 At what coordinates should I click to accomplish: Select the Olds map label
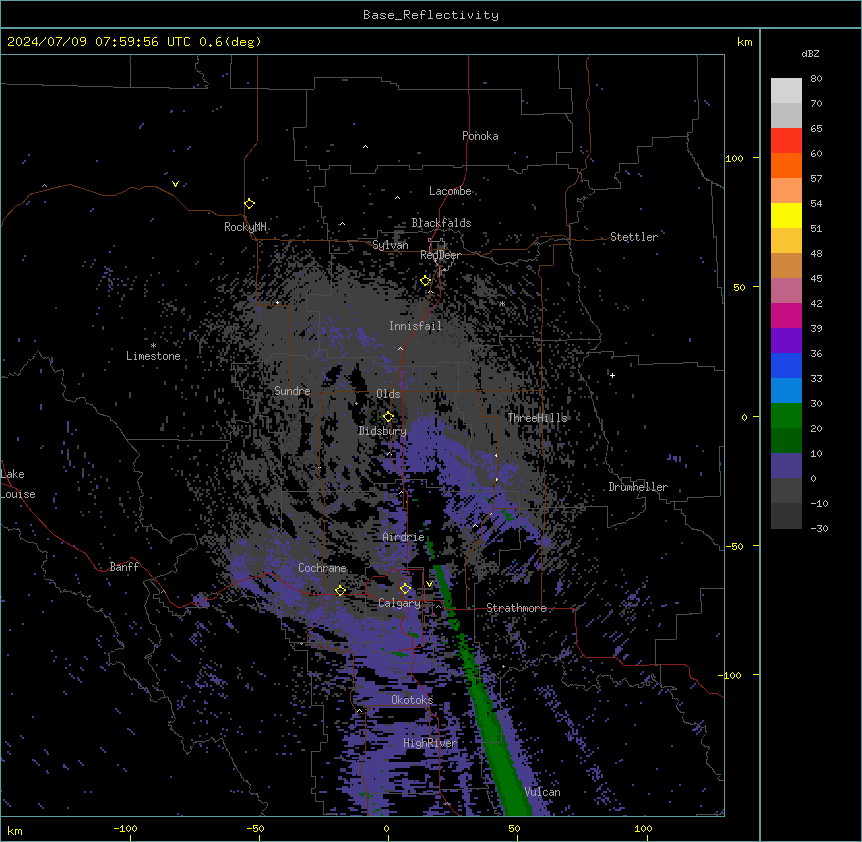tap(388, 394)
